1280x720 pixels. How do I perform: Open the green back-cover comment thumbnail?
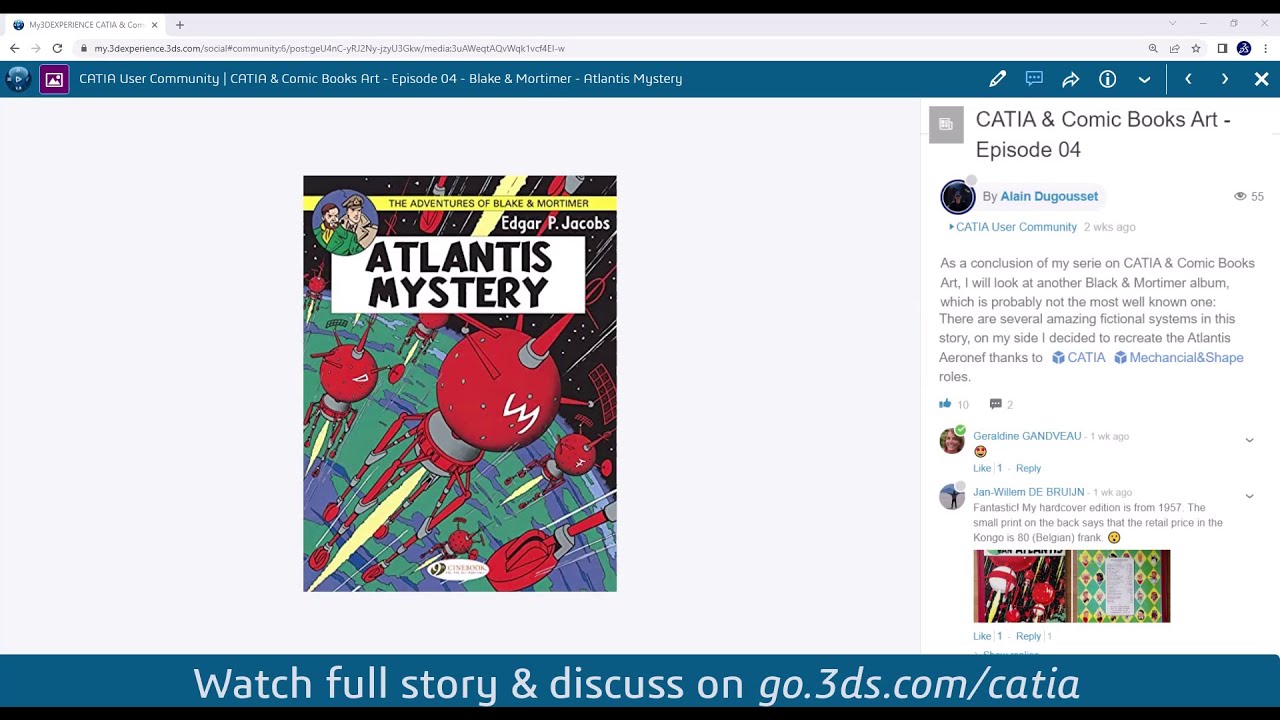pos(1121,586)
